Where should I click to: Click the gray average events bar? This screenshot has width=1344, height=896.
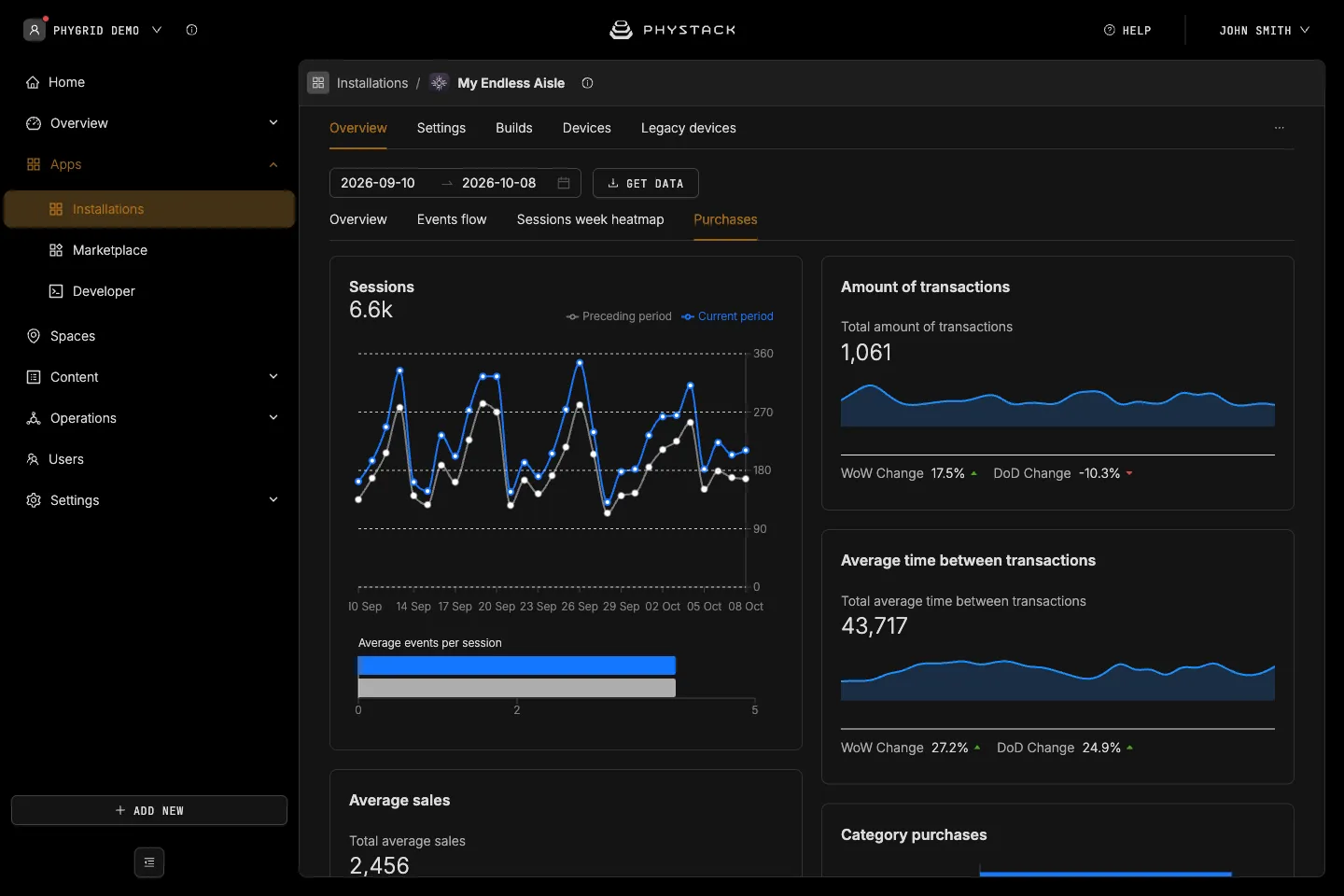517,688
